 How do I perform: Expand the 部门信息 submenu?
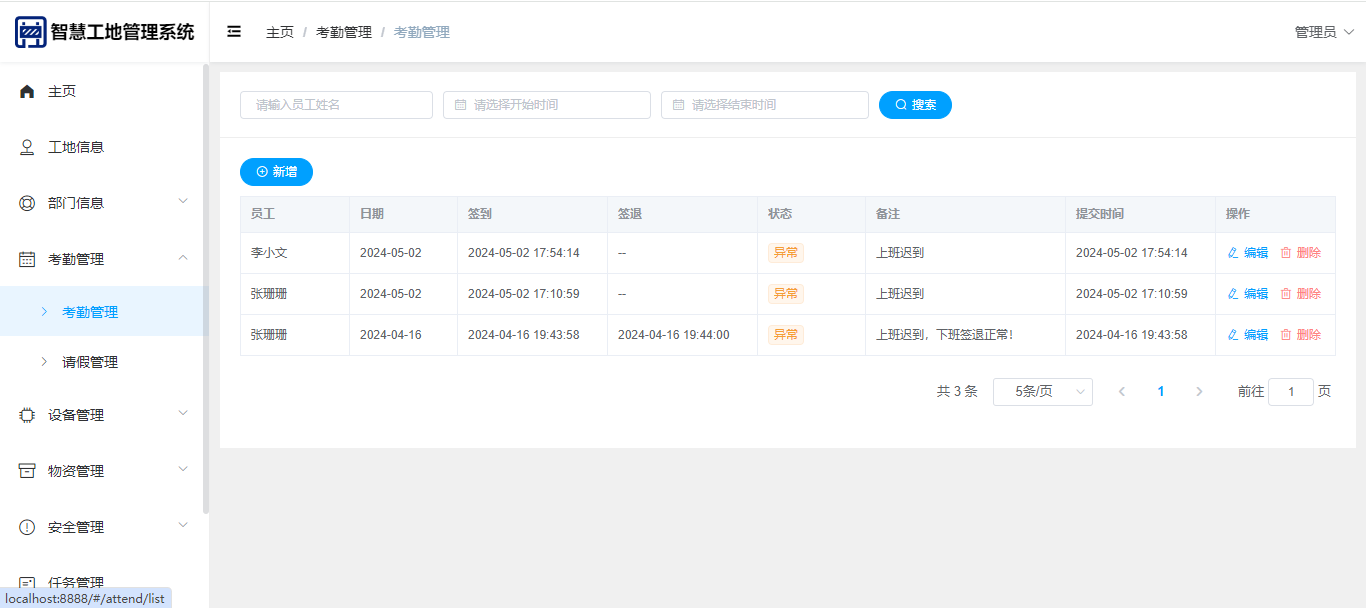(x=104, y=203)
